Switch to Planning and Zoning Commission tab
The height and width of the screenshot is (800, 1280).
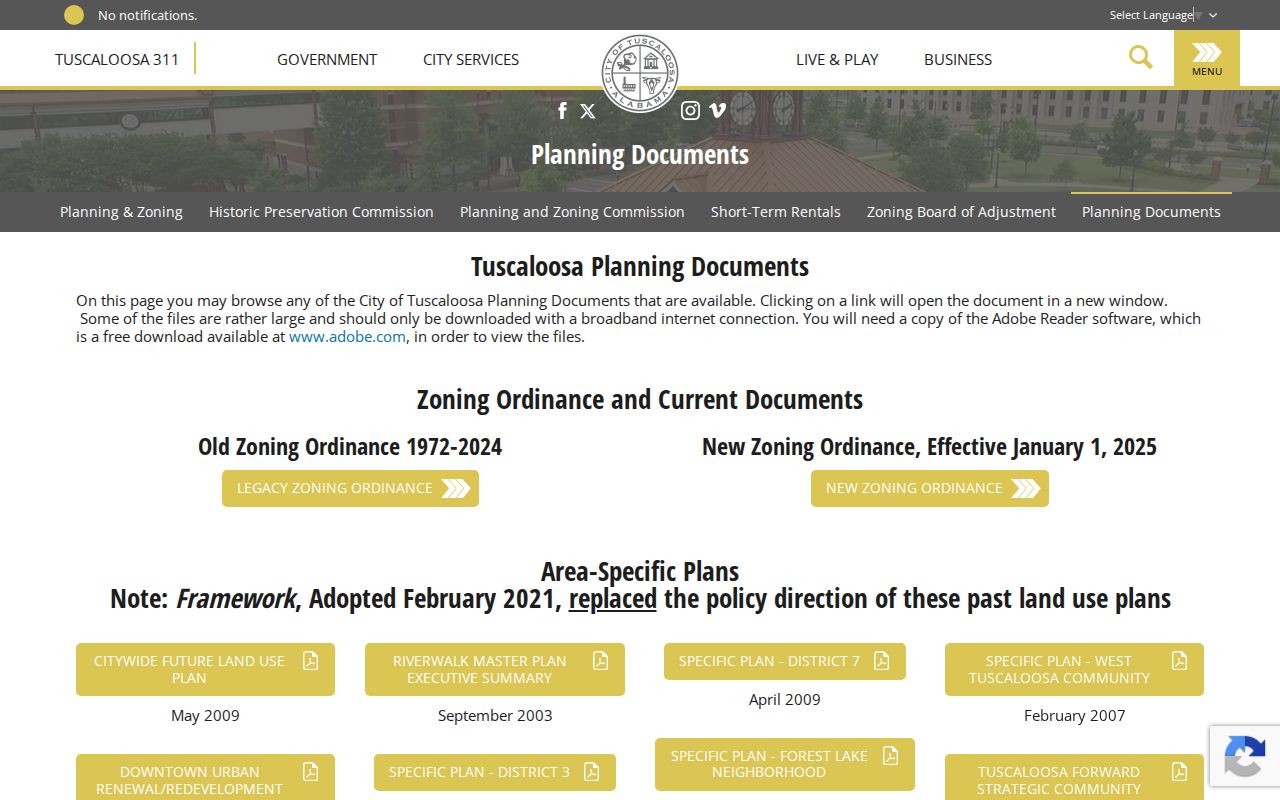pyautogui.click(x=572, y=212)
